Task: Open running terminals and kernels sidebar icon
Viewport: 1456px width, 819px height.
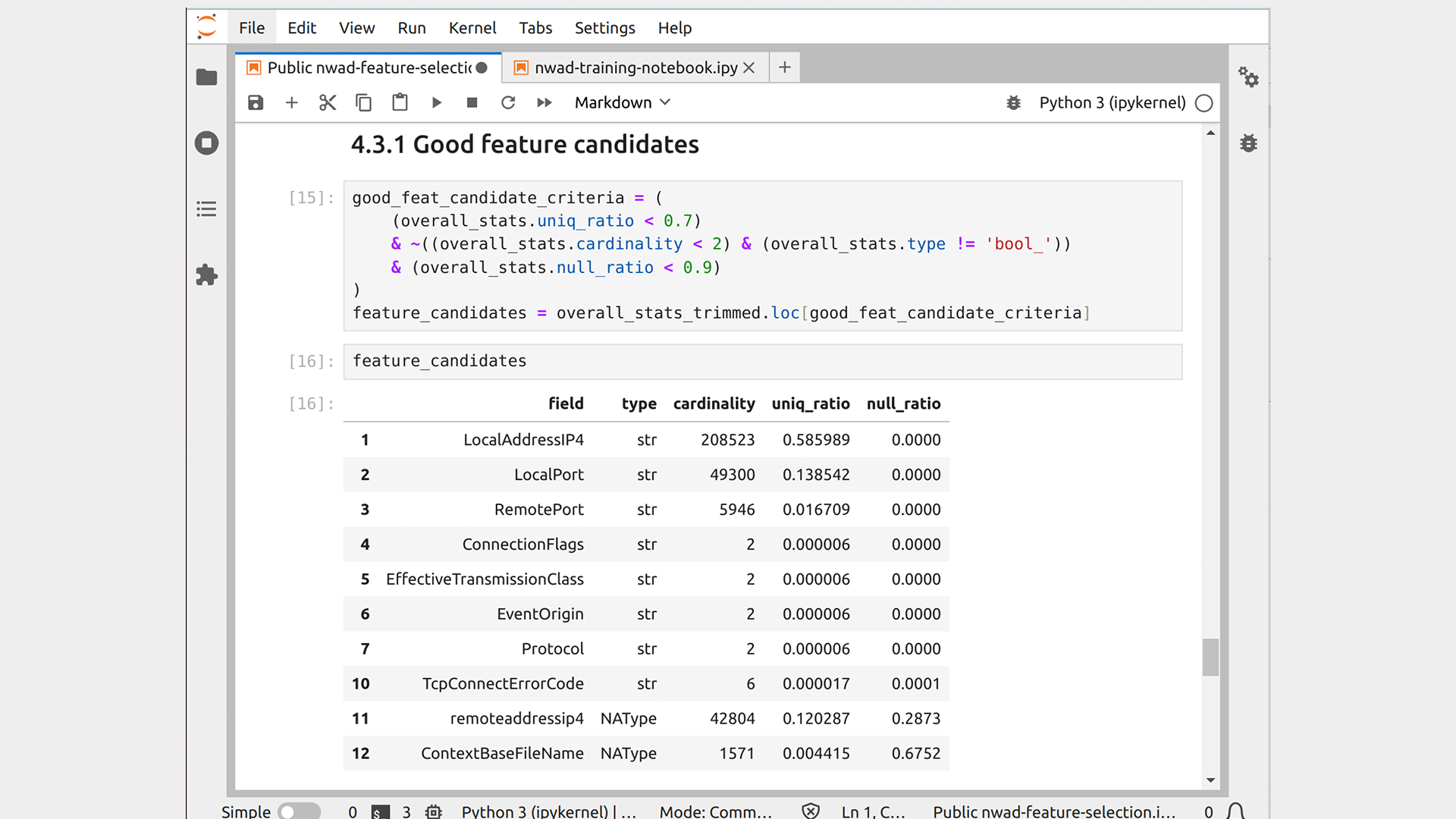Action: 206,143
